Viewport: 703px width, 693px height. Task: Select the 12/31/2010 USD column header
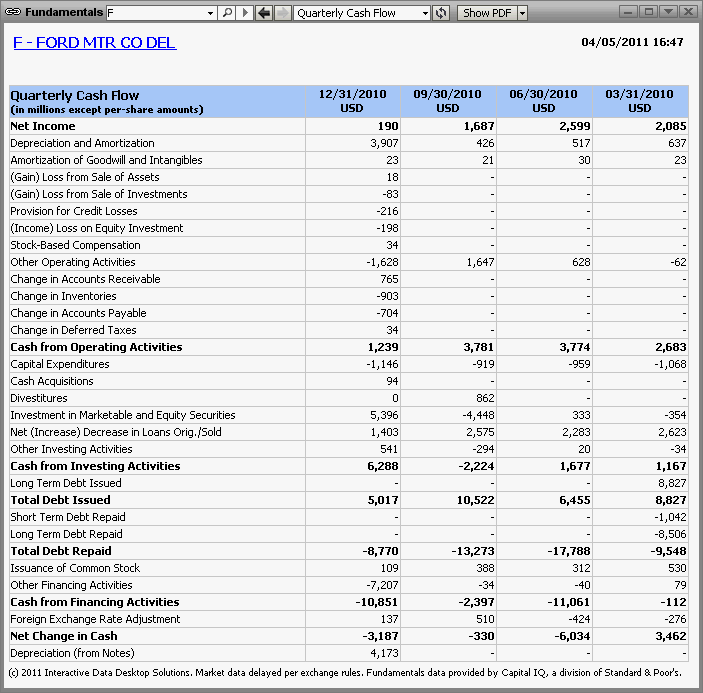pos(352,101)
